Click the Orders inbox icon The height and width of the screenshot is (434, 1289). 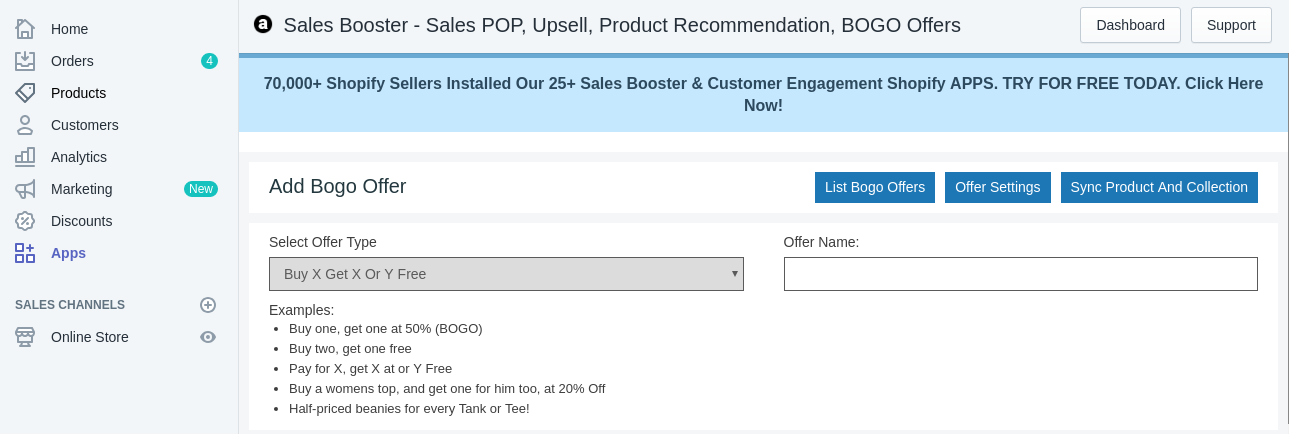pyautogui.click(x=25, y=61)
